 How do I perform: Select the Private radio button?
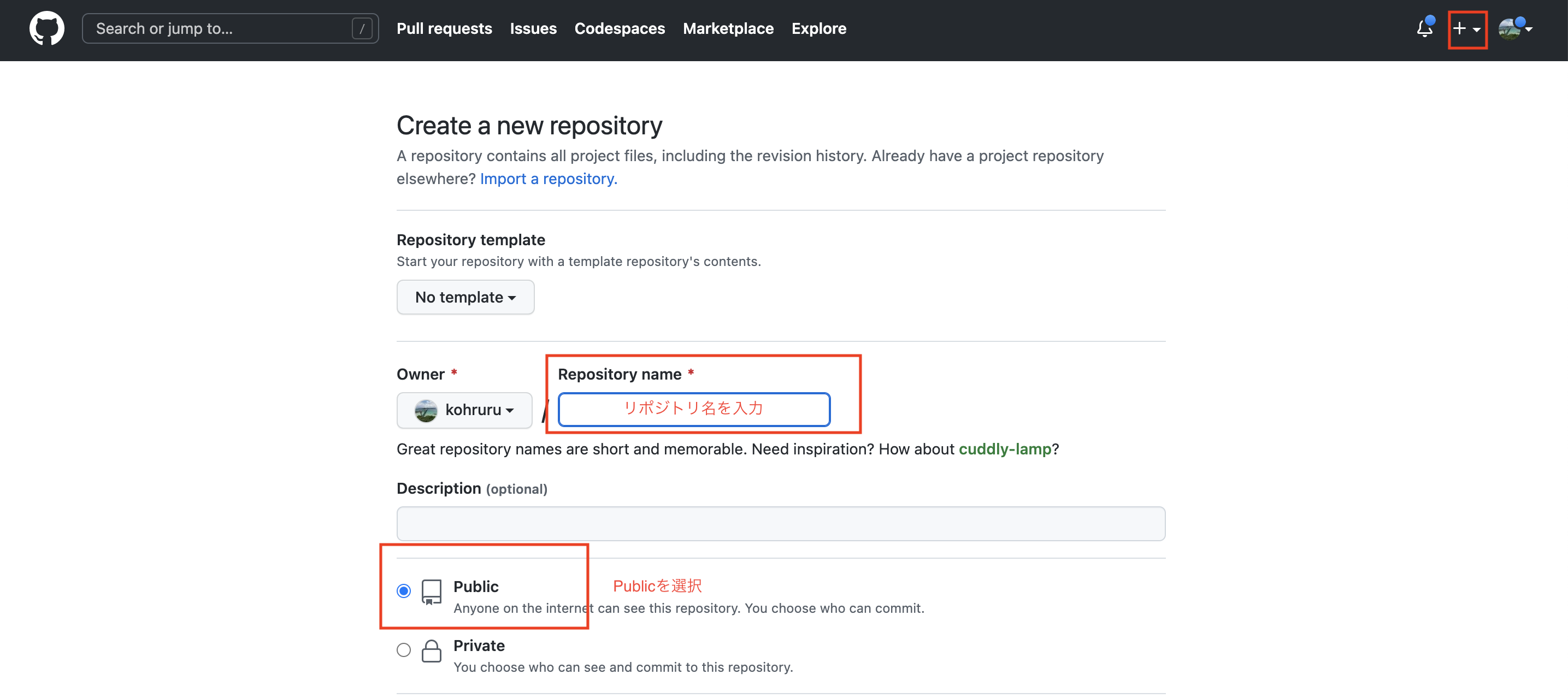click(404, 650)
